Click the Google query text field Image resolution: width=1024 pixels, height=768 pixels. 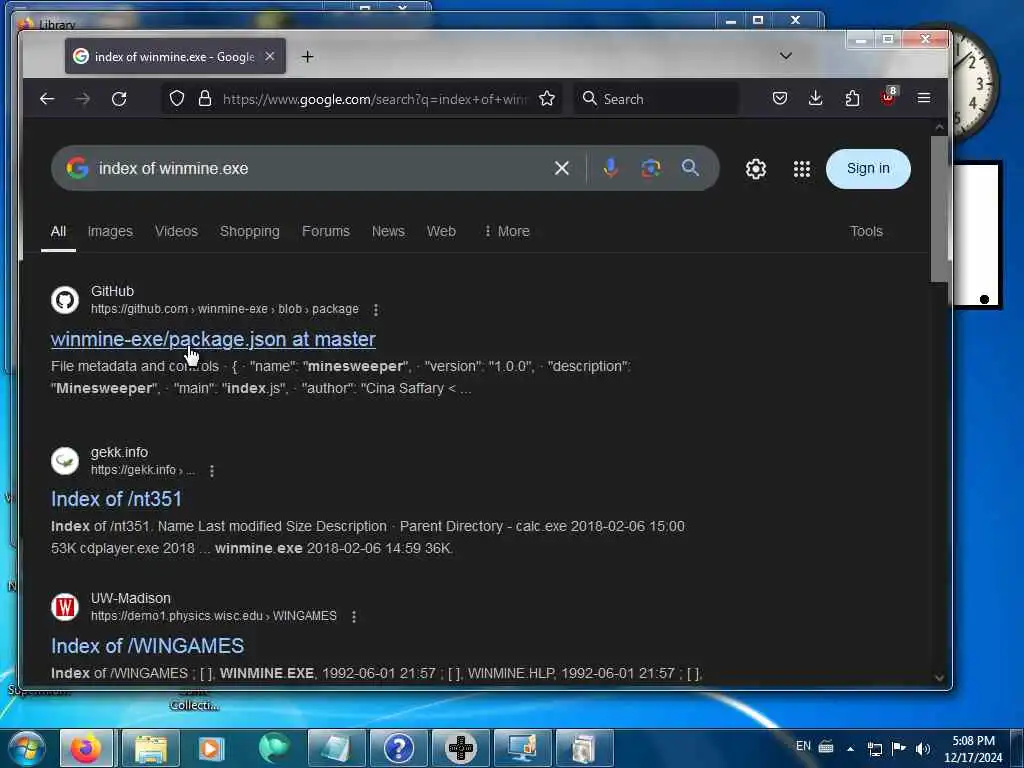pyautogui.click(x=320, y=168)
